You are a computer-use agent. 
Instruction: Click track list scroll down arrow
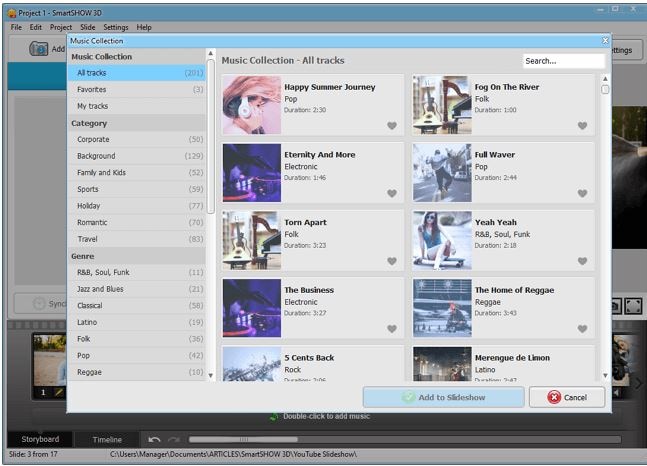(x=605, y=376)
